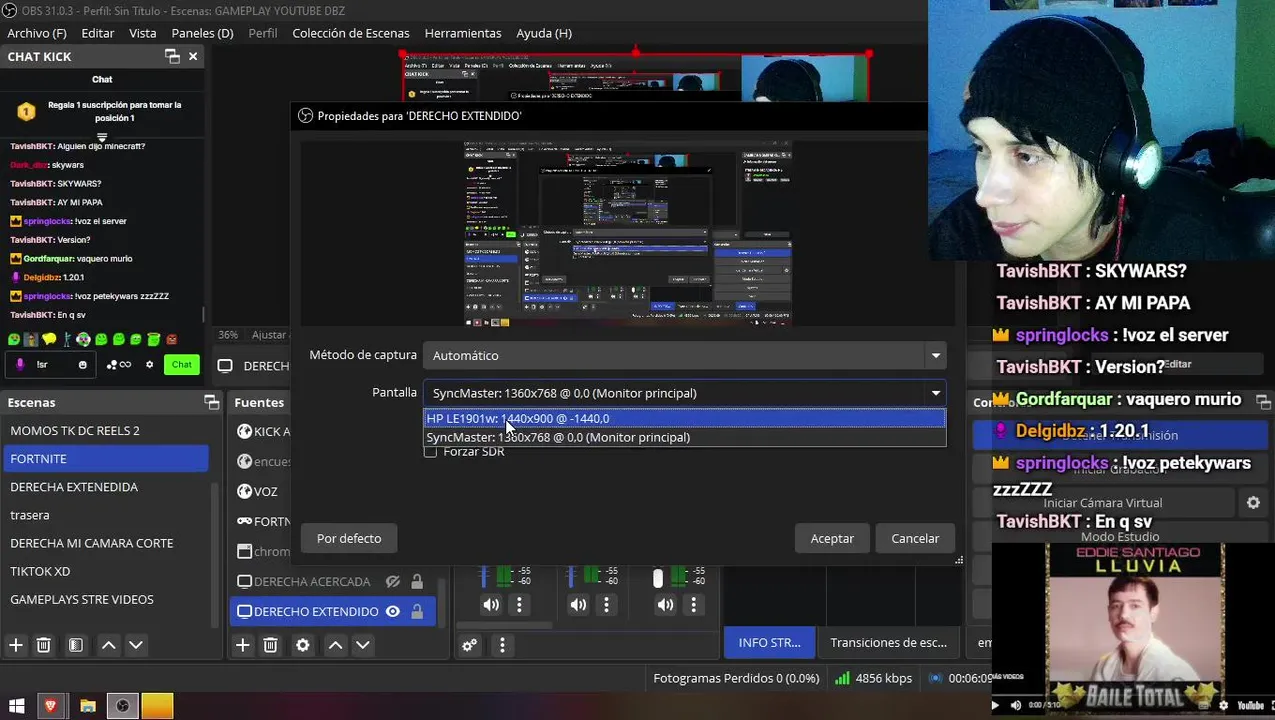This screenshot has height=720, width=1275.
Task: Click the OBS Studio taskbar icon
Action: pyautogui.click(x=122, y=706)
